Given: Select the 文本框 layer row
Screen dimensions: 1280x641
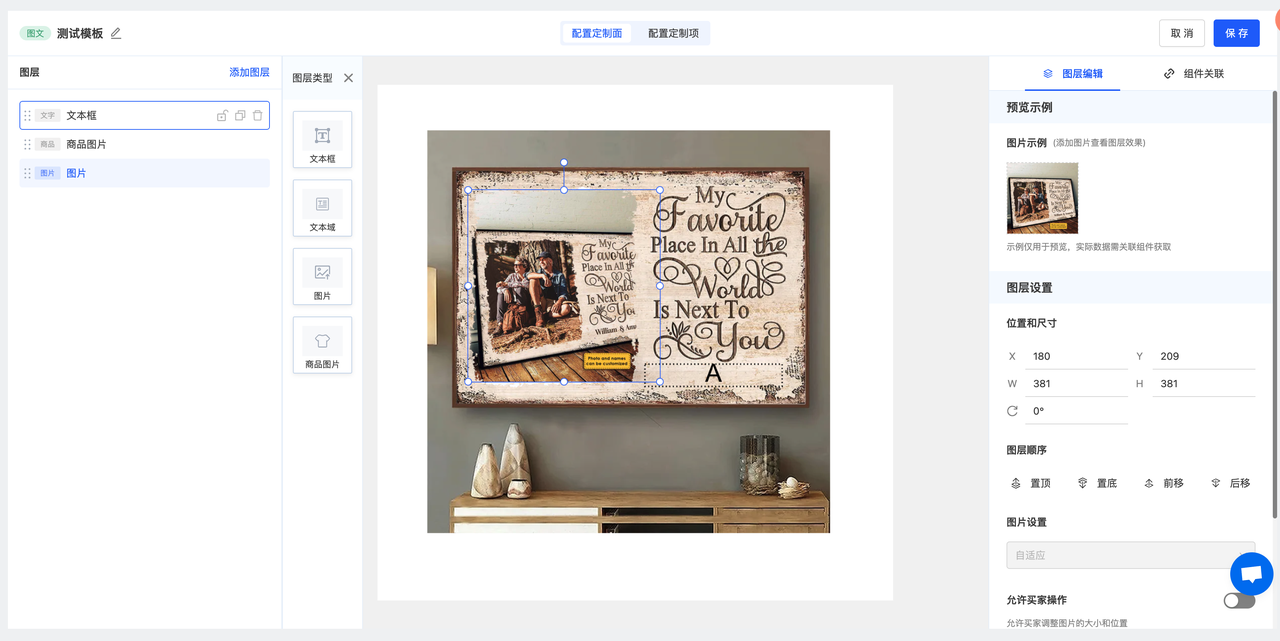Looking at the screenshot, I should tap(144, 116).
